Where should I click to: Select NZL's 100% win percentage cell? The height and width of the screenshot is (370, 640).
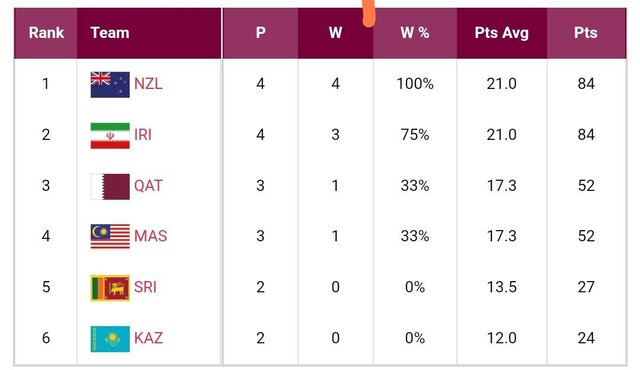[x=415, y=84]
